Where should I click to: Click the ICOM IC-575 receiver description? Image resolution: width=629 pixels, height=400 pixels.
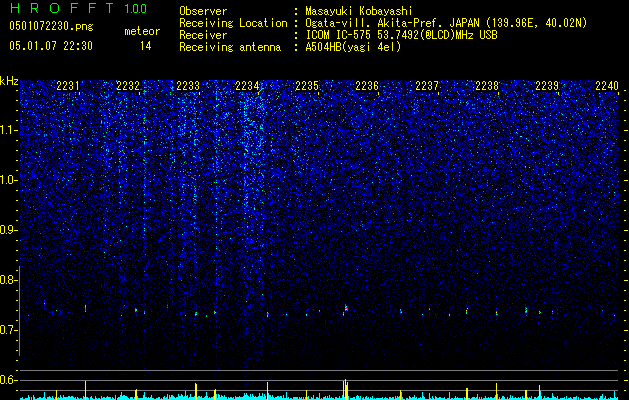point(401,35)
